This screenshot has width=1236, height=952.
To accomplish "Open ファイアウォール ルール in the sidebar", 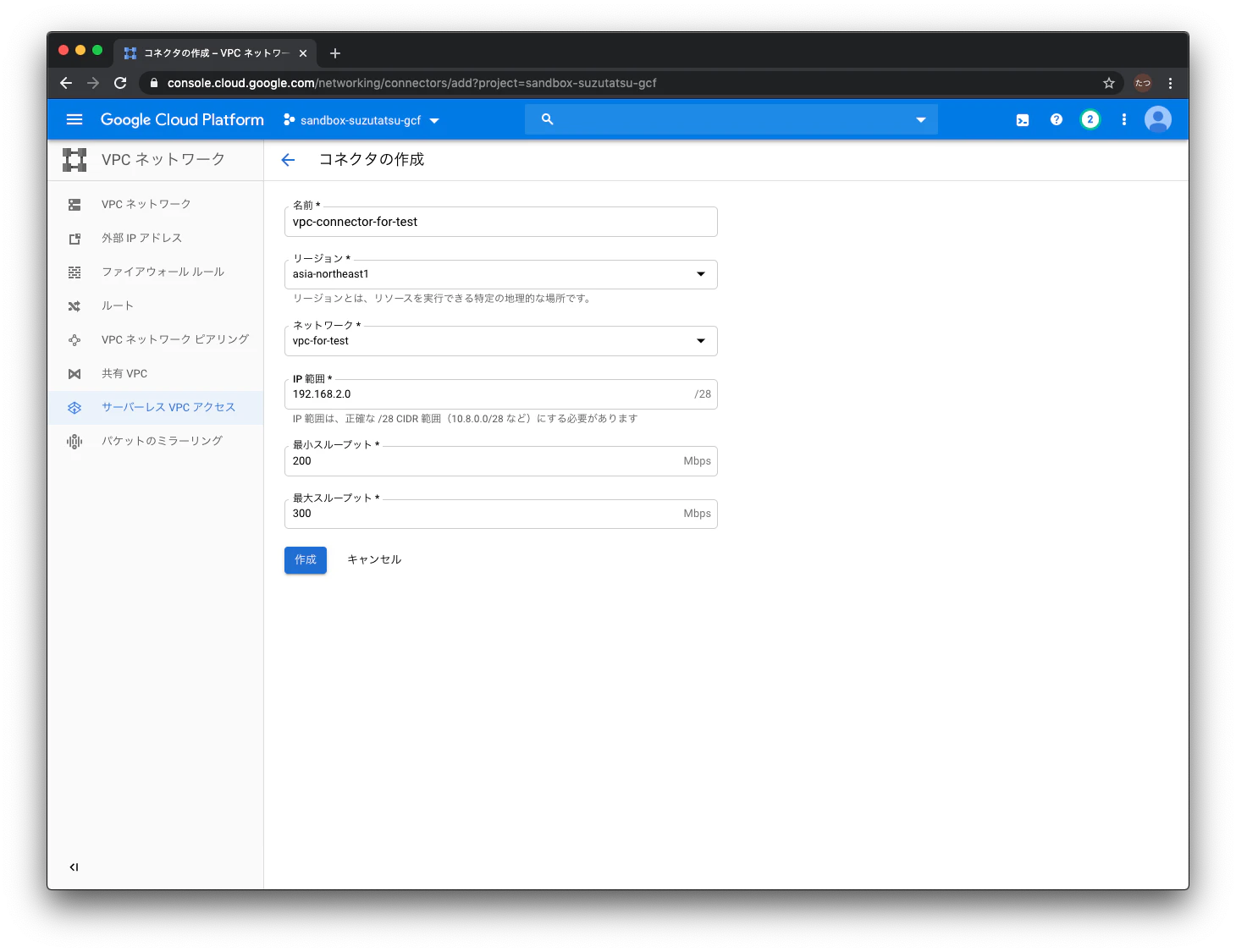I will click(156, 272).
